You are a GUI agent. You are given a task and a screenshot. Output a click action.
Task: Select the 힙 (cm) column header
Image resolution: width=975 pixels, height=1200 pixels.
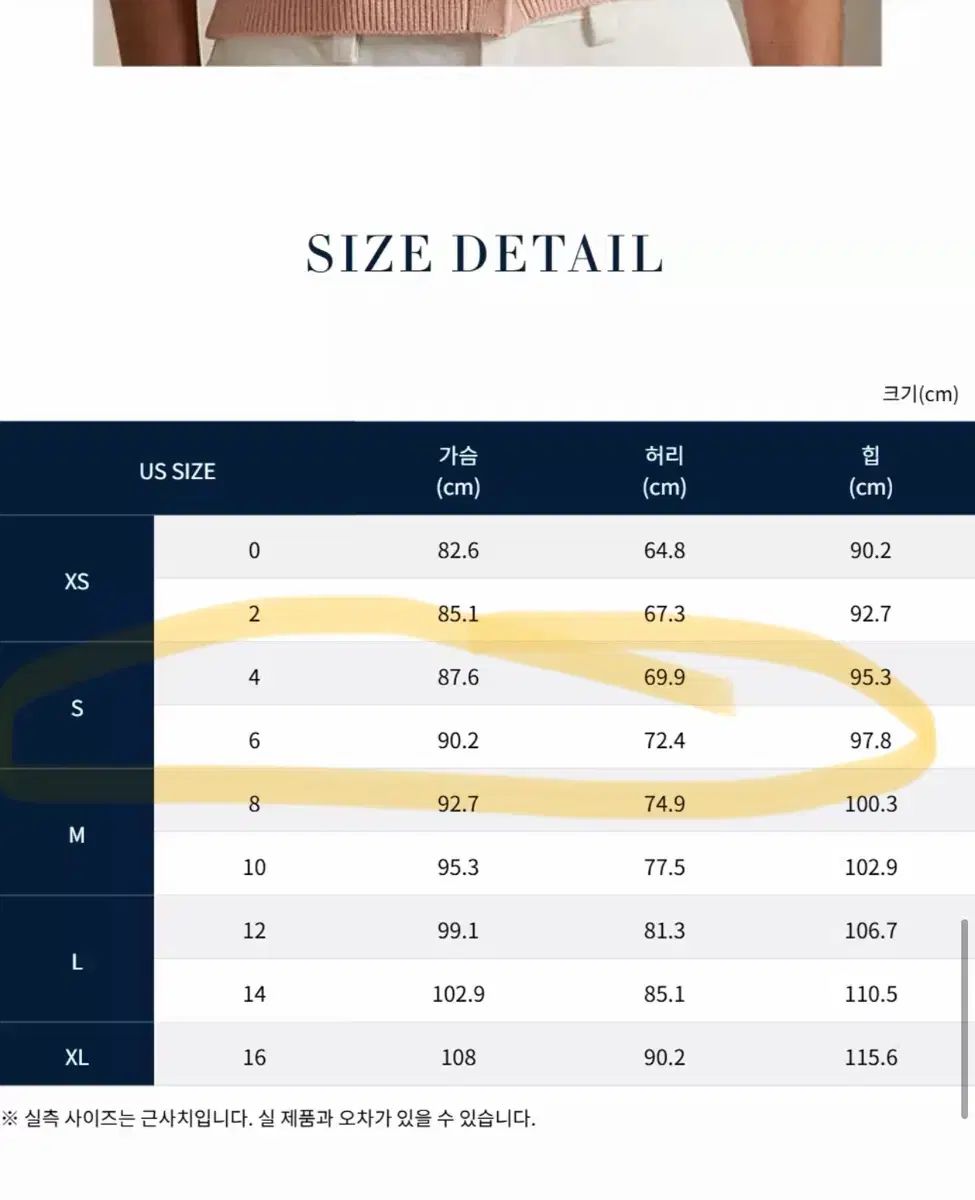(x=870, y=471)
